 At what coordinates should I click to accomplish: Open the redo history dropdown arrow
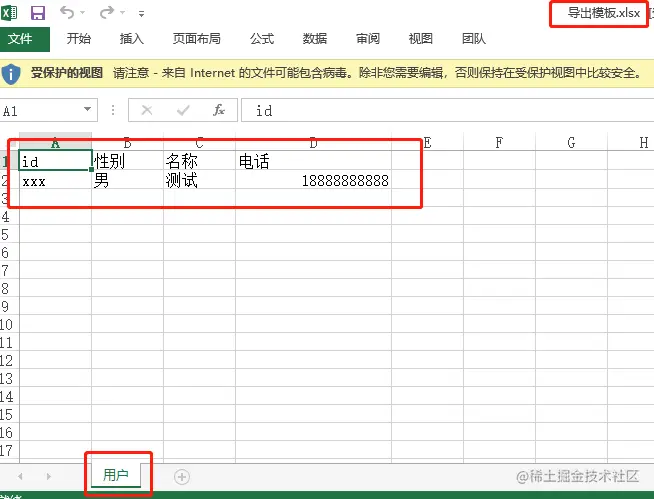point(123,13)
